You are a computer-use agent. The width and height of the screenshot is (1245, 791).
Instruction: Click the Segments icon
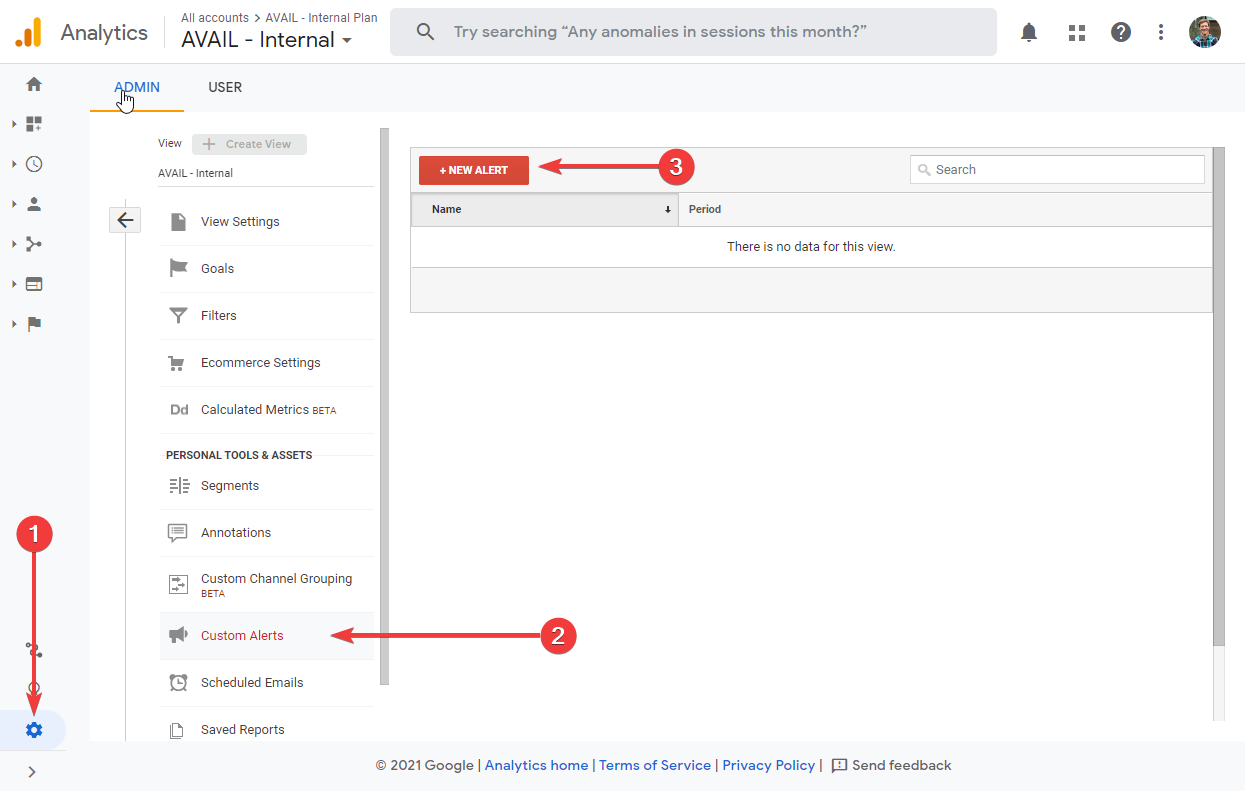[179, 486]
